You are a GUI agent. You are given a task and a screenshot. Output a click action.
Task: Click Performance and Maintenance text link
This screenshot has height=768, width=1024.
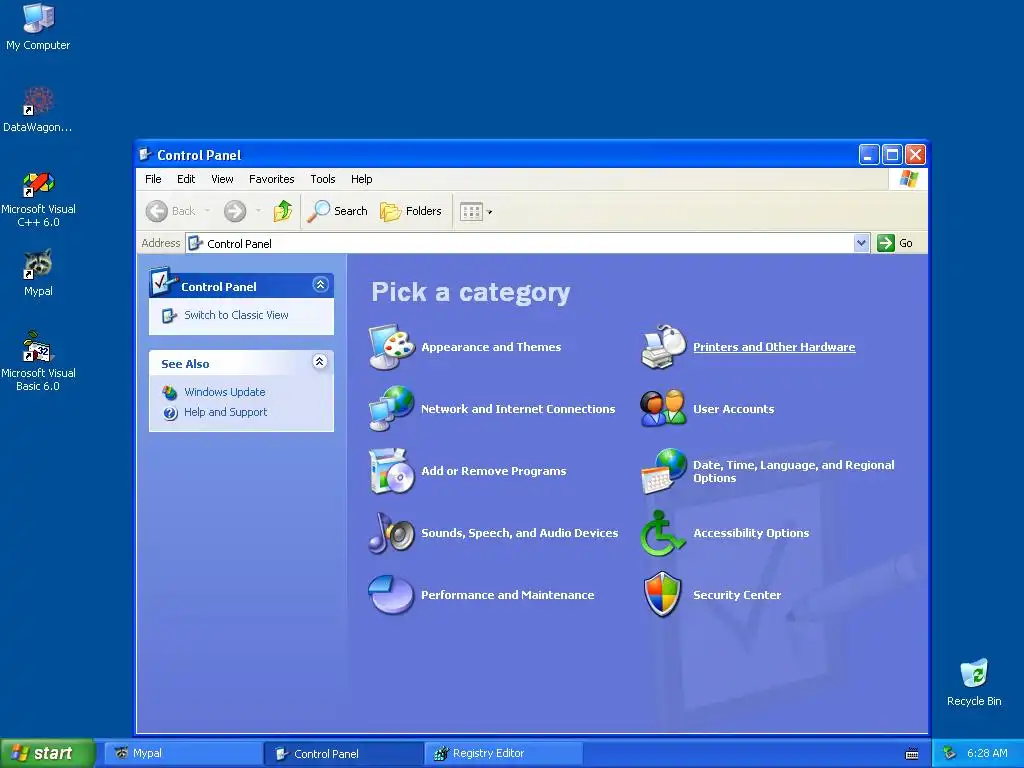click(507, 595)
